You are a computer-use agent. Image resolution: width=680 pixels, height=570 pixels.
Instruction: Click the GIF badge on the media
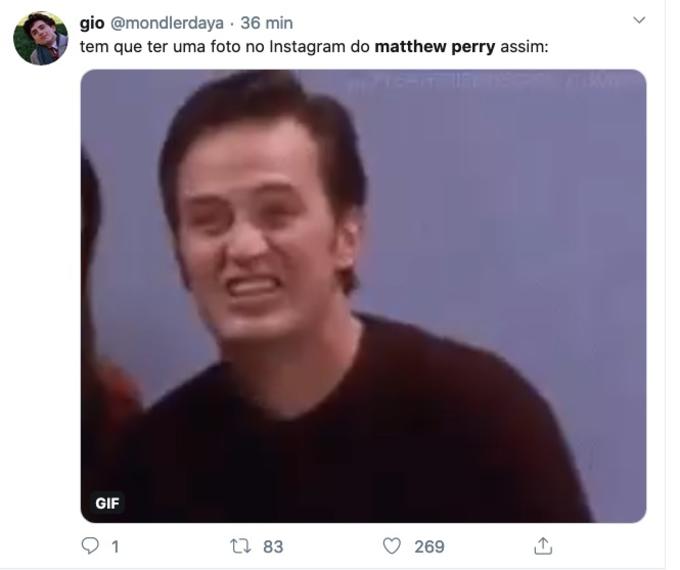[x=107, y=503]
